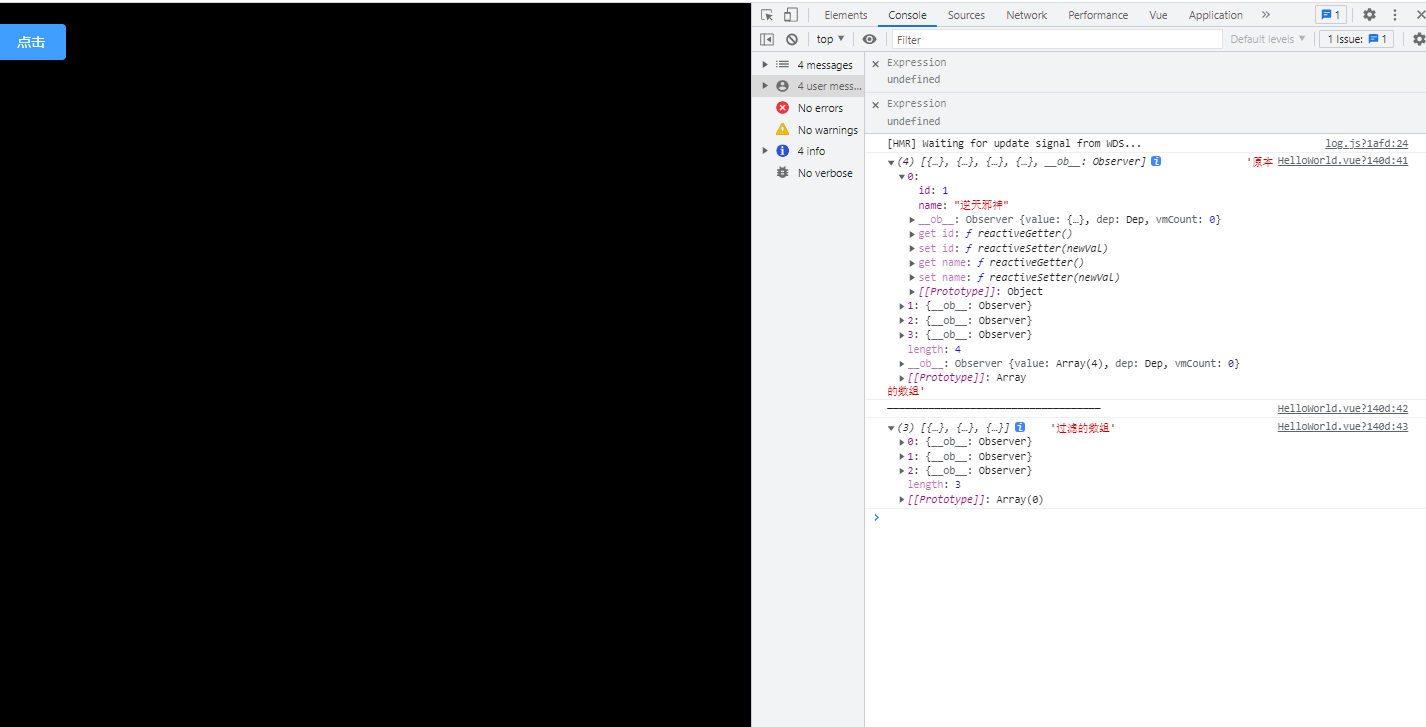Collapse the filtered (3) array
Screen dimensions: 1426x727
[891, 428]
